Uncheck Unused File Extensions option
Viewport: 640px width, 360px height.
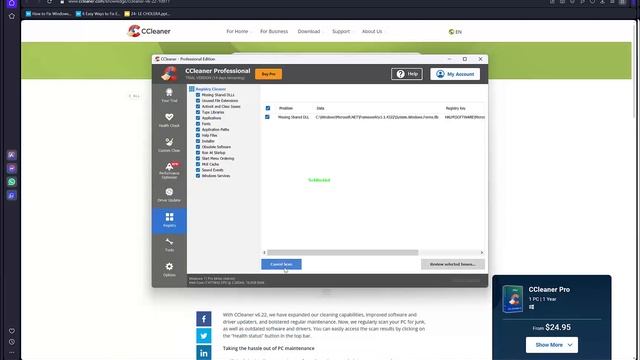click(x=198, y=100)
